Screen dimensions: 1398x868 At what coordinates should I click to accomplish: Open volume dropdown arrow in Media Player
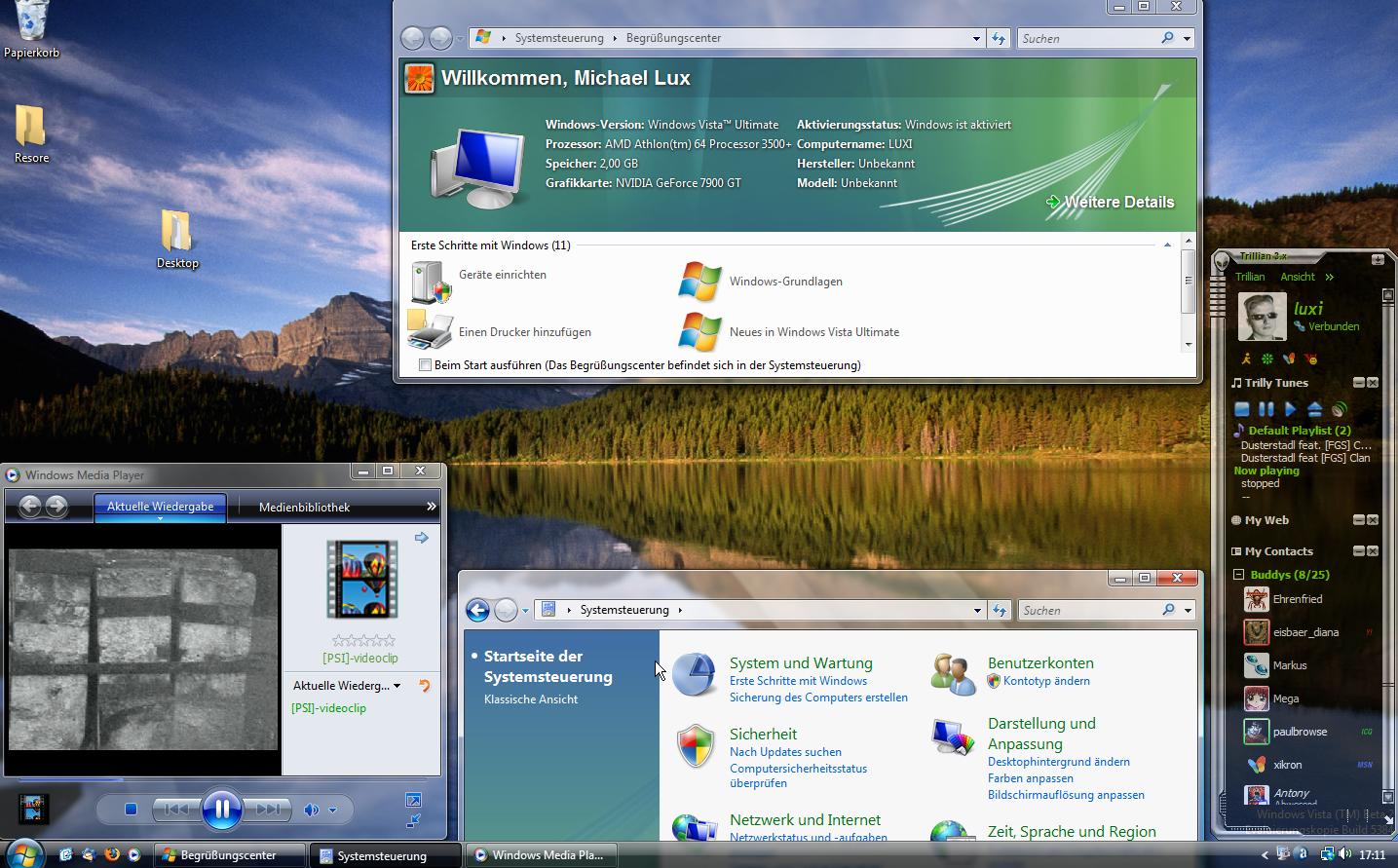[332, 810]
